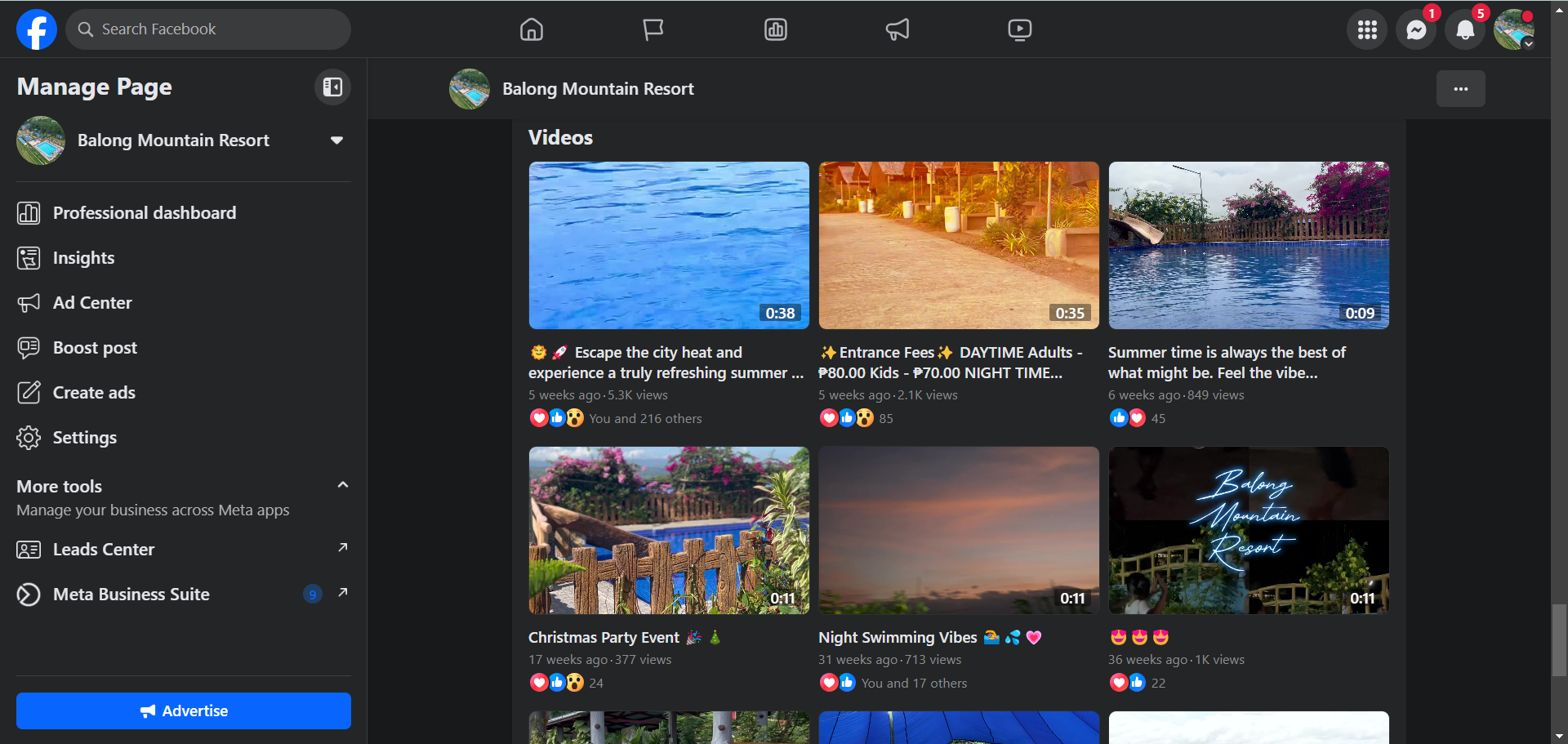Play the 0:35 resort pathway video thumbnail

coord(959,245)
